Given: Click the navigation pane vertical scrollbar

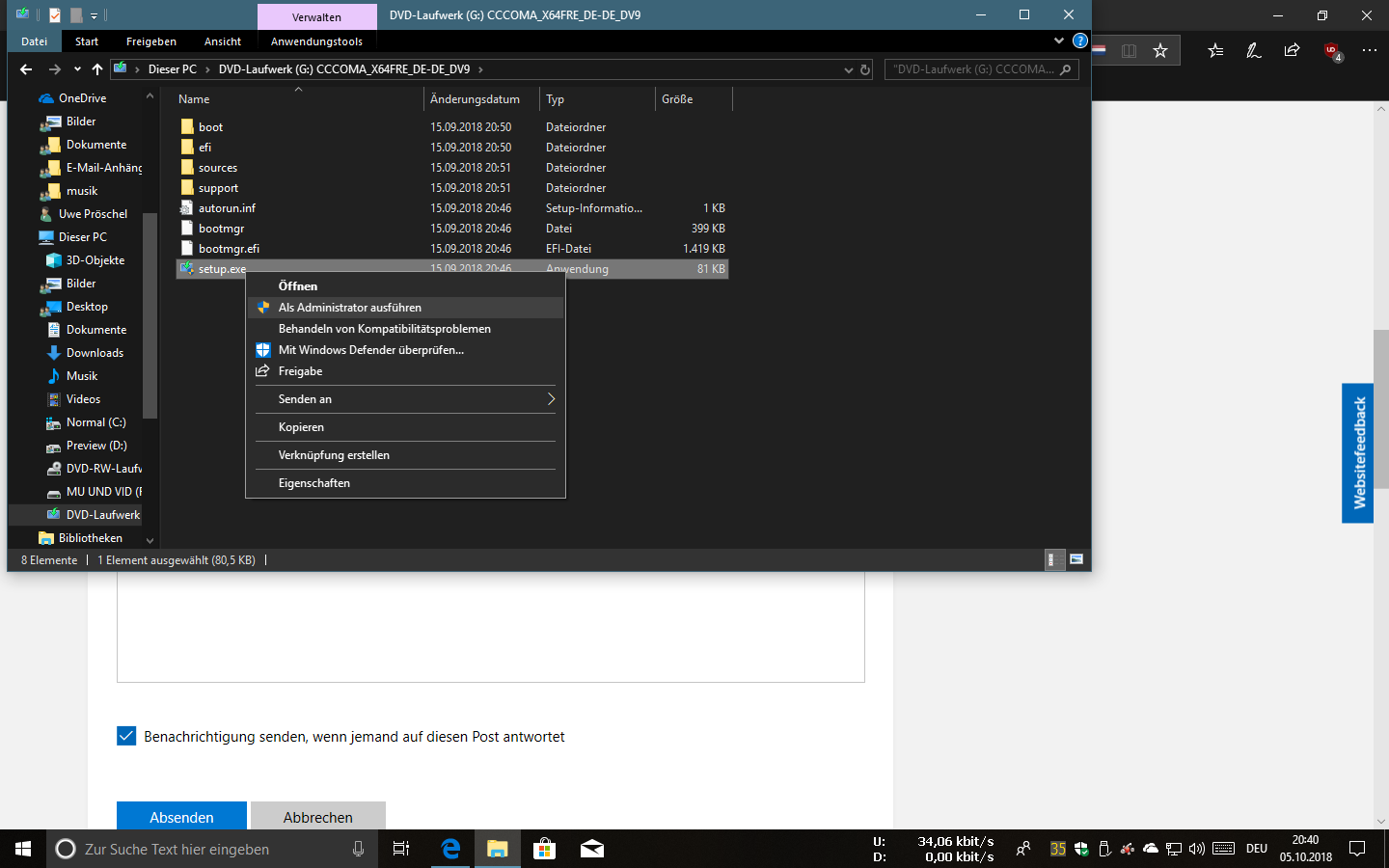Looking at the screenshot, I should pyautogui.click(x=150, y=315).
